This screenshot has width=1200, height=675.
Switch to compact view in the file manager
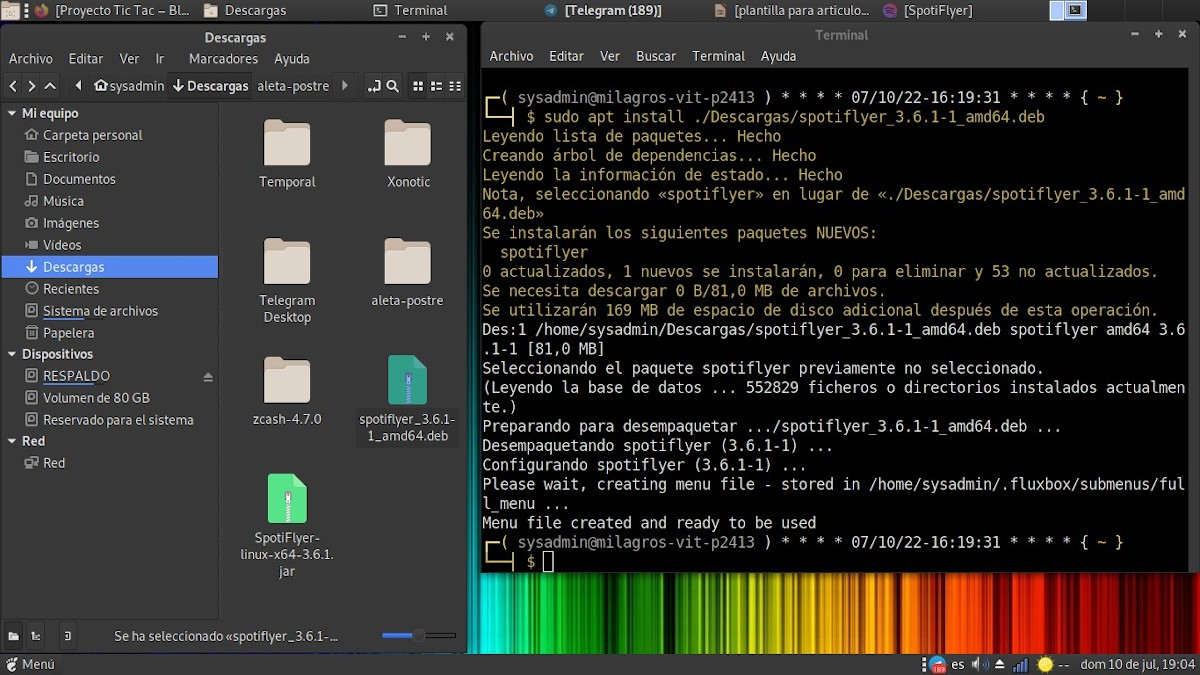(x=456, y=86)
